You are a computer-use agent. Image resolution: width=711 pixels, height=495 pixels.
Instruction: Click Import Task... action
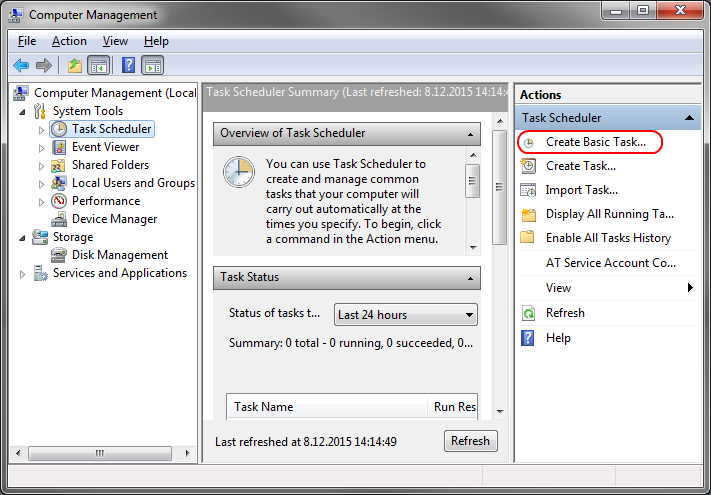tap(582, 190)
